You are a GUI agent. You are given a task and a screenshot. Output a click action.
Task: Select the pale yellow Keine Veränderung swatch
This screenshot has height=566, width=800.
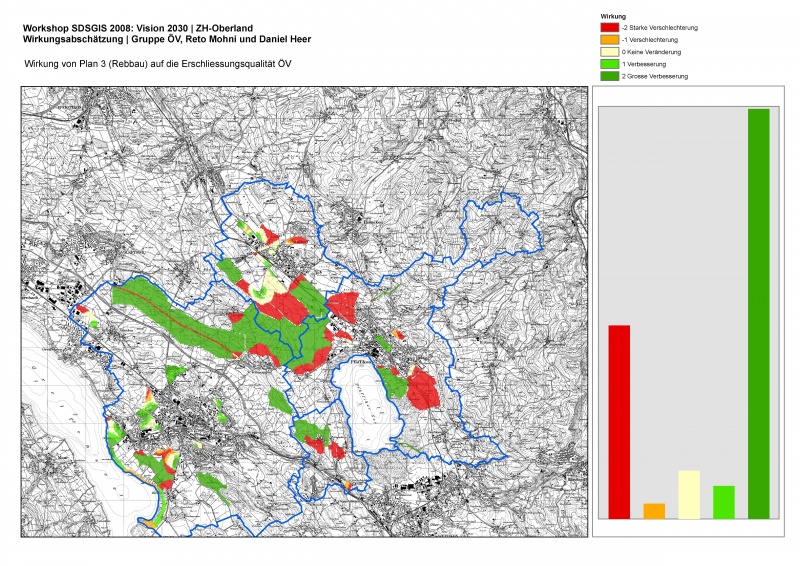coord(609,52)
